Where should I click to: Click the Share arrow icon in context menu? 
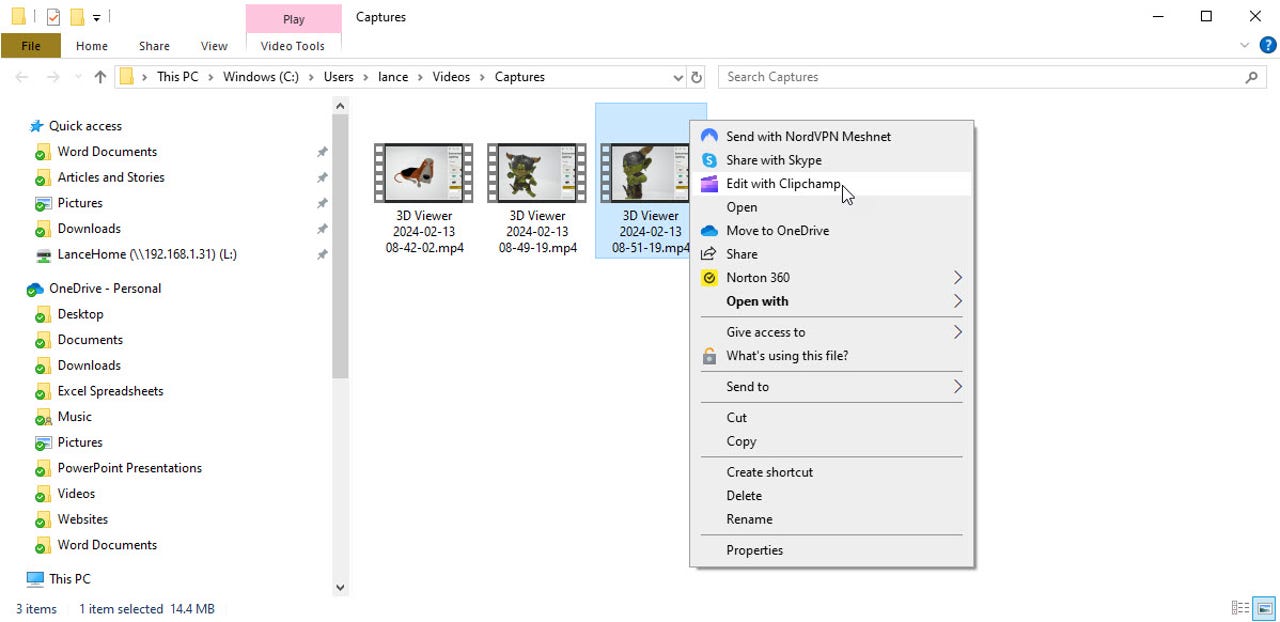709,254
